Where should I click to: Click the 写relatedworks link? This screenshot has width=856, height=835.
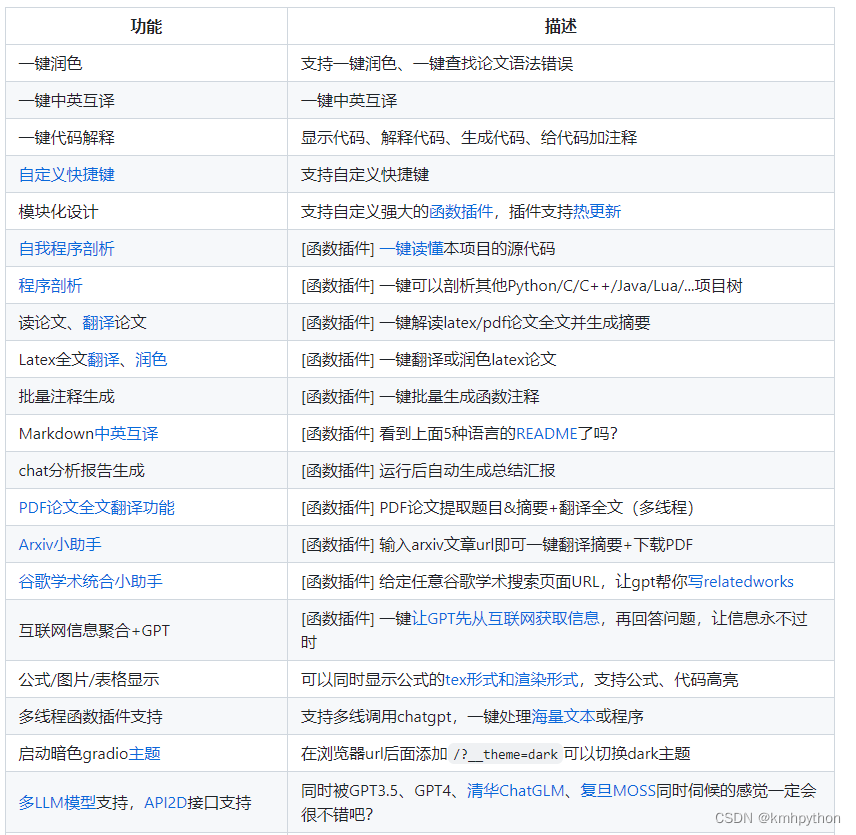pos(740,582)
